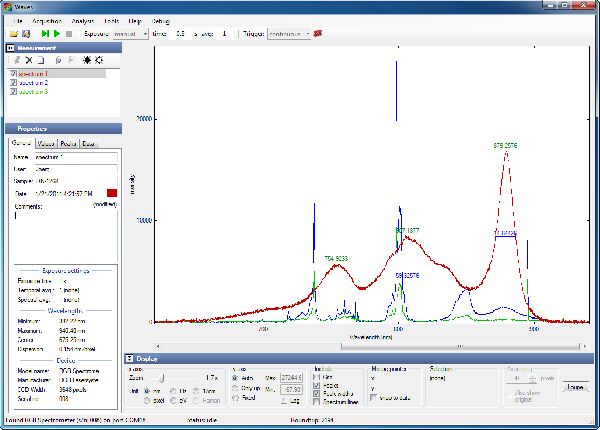Open the Trigger dropdown
Screen dimensions: 600x430
tap(288, 34)
